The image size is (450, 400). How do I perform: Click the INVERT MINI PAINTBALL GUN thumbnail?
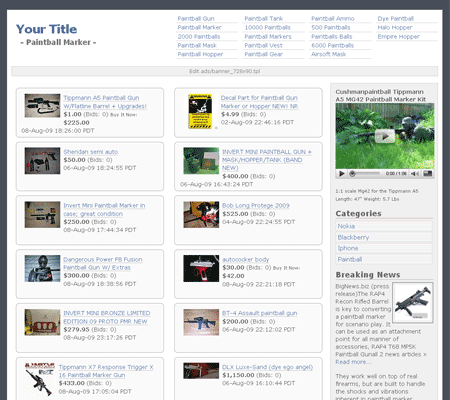(x=201, y=161)
